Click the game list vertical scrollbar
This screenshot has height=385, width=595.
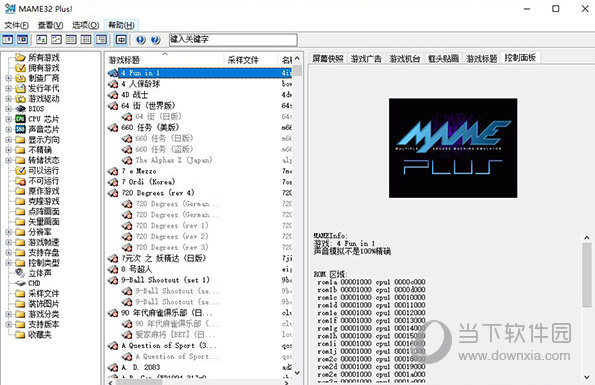click(x=297, y=215)
